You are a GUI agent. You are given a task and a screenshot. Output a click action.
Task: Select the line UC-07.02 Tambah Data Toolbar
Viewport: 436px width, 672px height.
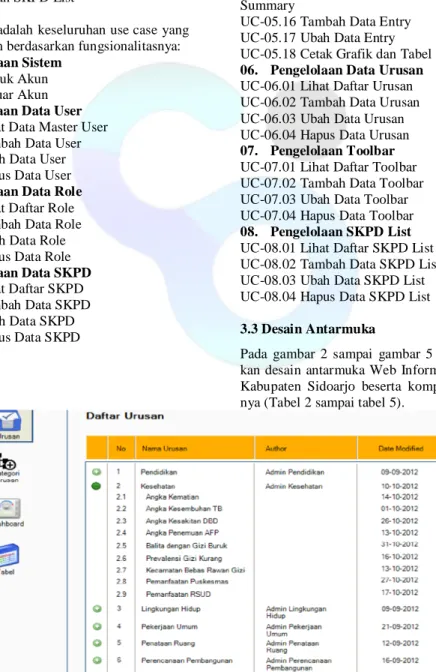point(332,183)
